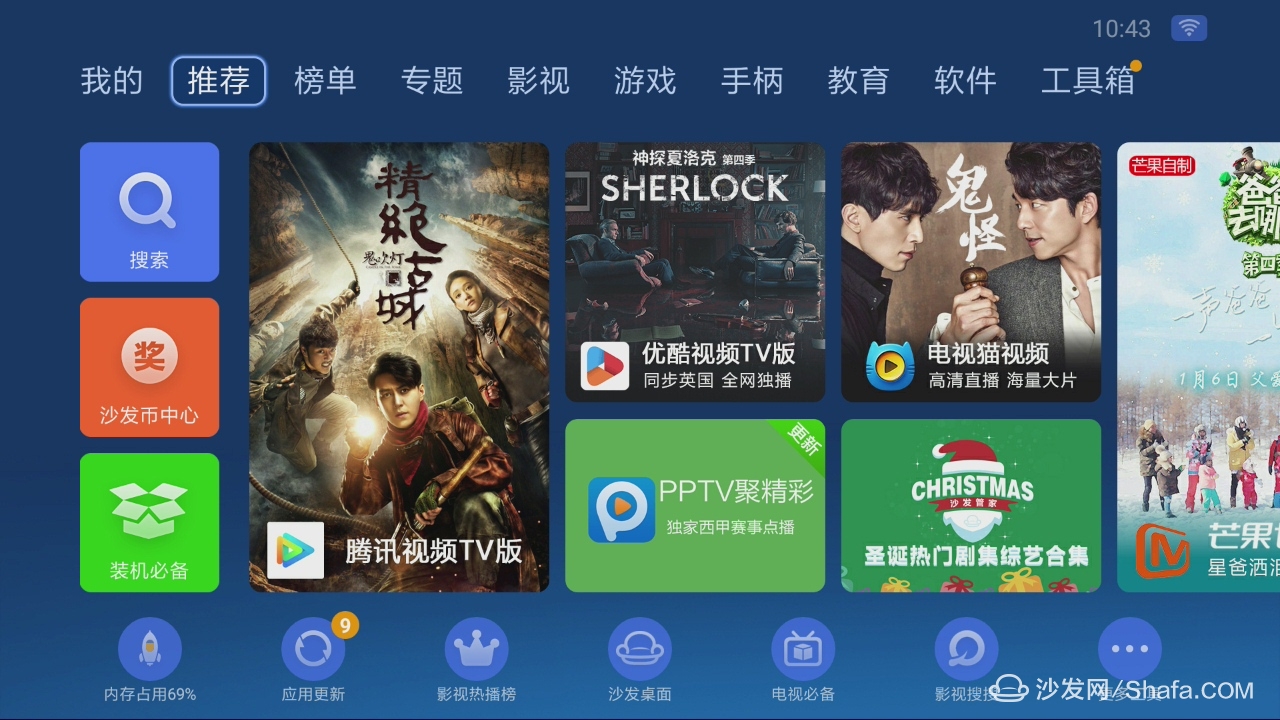Open 装机必备 box tile
The height and width of the screenshot is (720, 1280).
click(149, 522)
